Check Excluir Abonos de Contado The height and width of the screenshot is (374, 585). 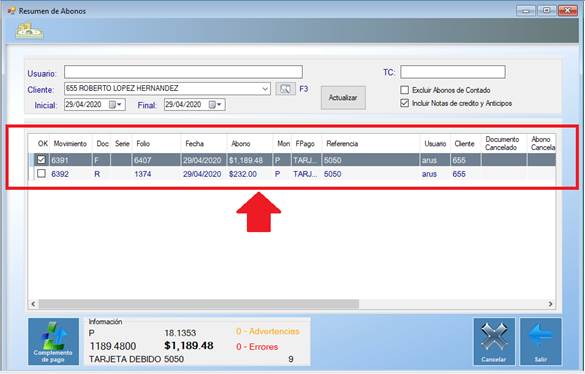coord(404,90)
